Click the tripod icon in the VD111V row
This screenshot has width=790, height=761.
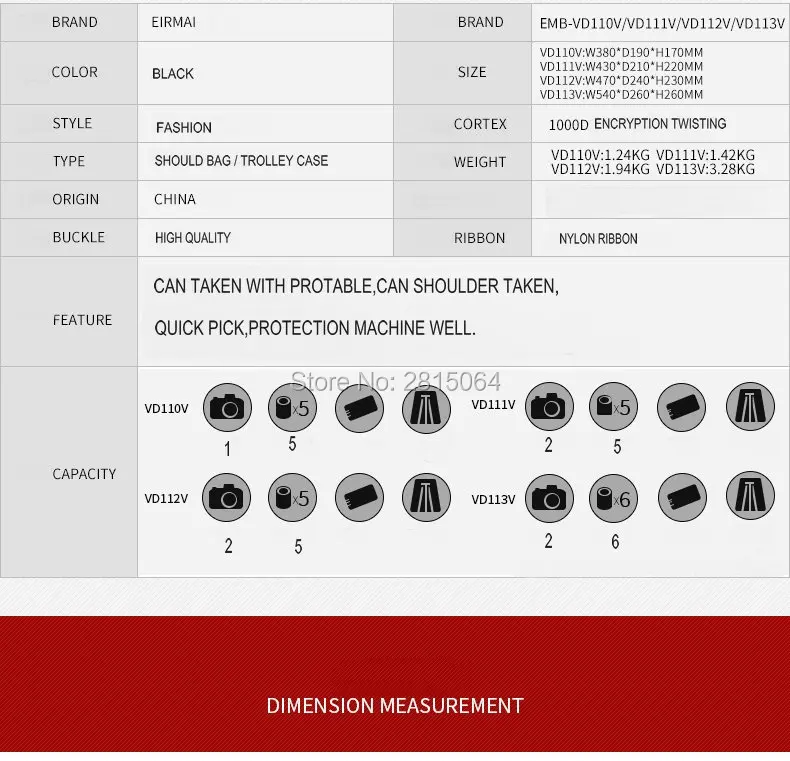750,407
